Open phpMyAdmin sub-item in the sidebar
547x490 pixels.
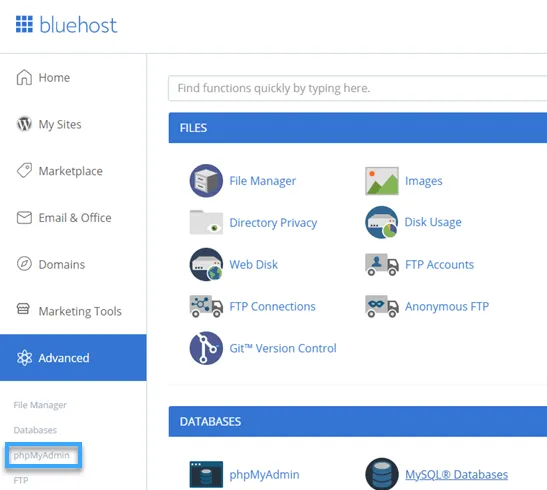click(42, 455)
